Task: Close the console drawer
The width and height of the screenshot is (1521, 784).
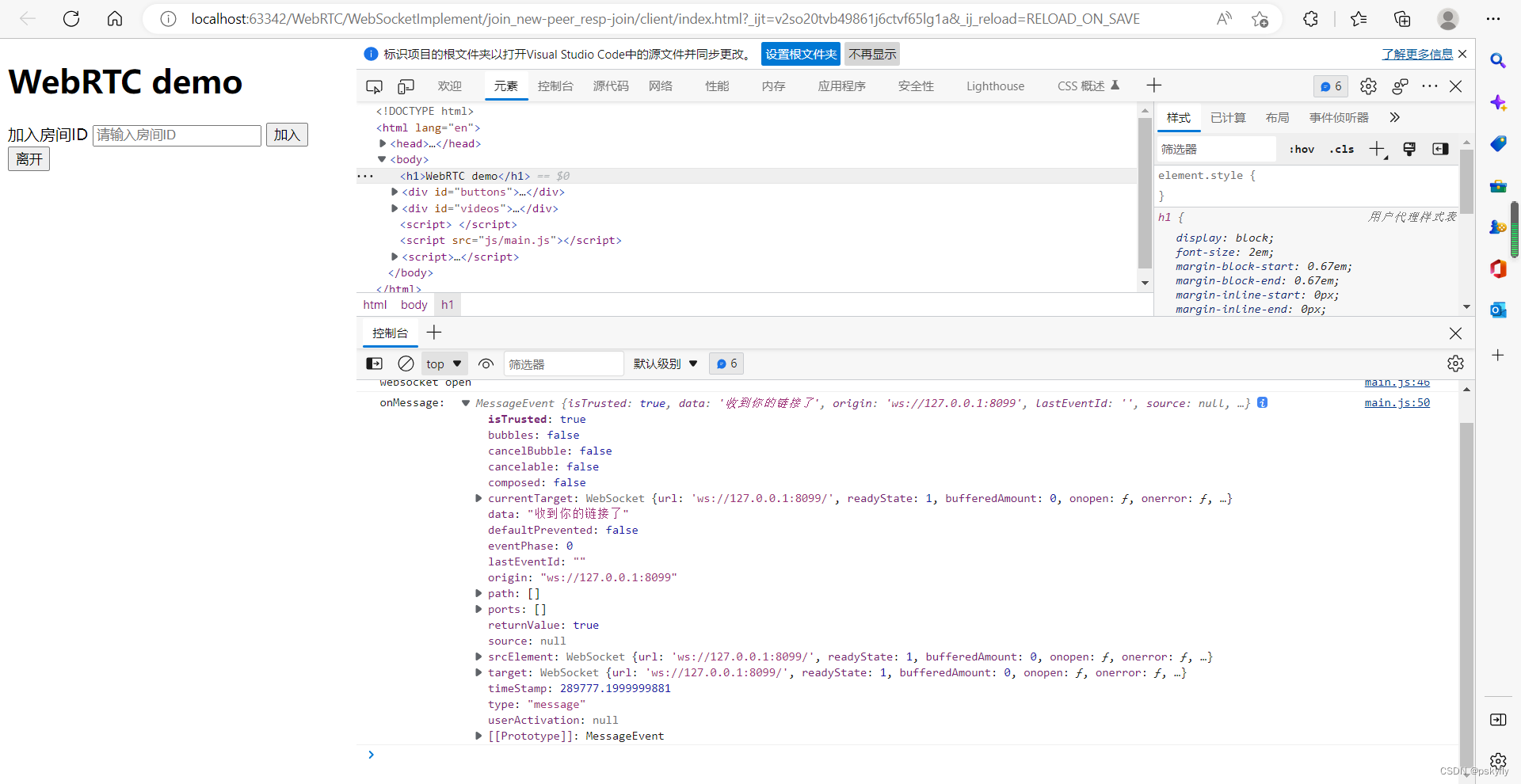Action: 1455,333
